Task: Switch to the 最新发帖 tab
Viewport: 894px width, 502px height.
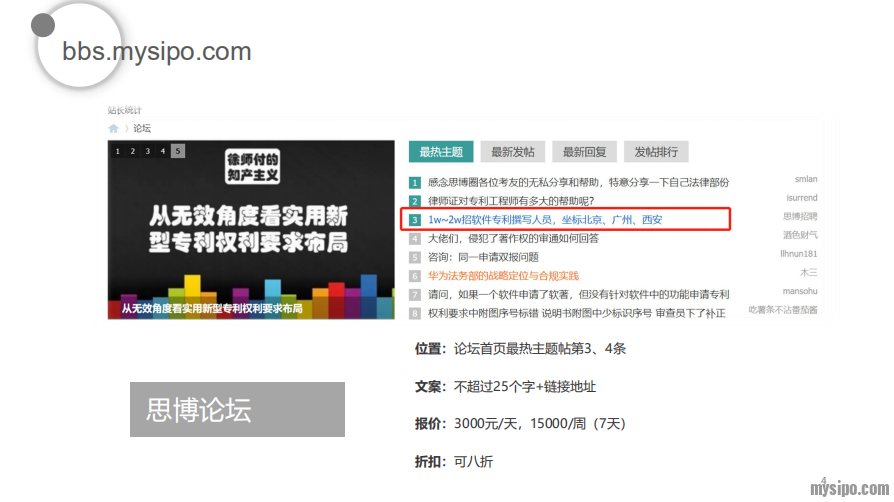Action: pos(513,152)
